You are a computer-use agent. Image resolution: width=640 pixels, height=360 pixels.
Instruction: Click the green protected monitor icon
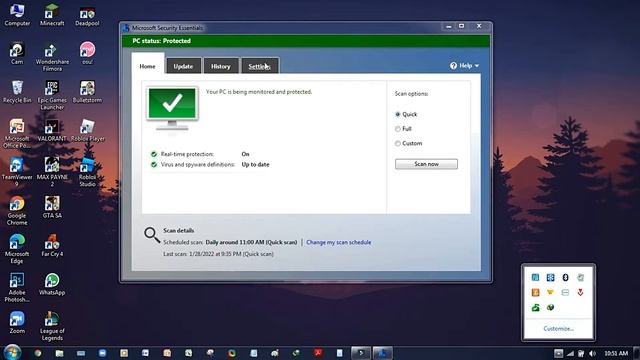(172, 109)
